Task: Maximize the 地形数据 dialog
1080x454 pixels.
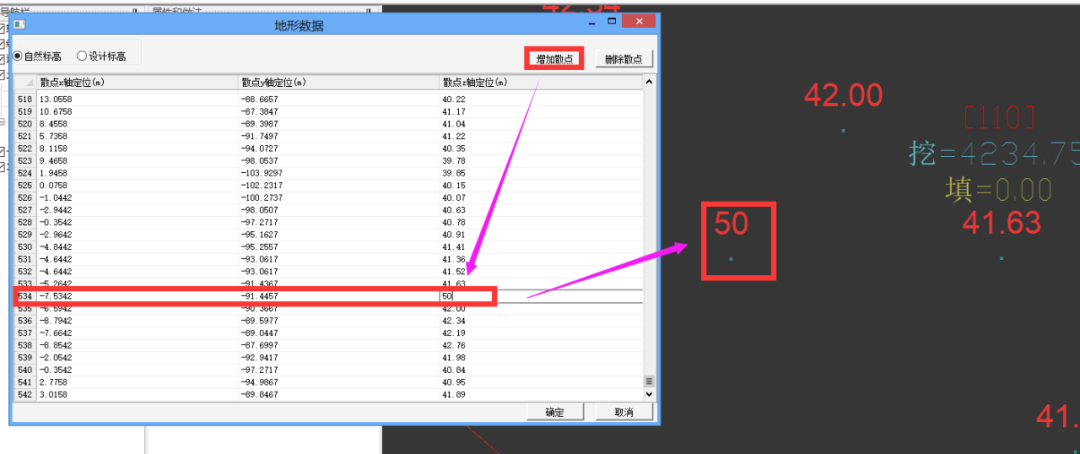Action: pyautogui.click(x=611, y=22)
